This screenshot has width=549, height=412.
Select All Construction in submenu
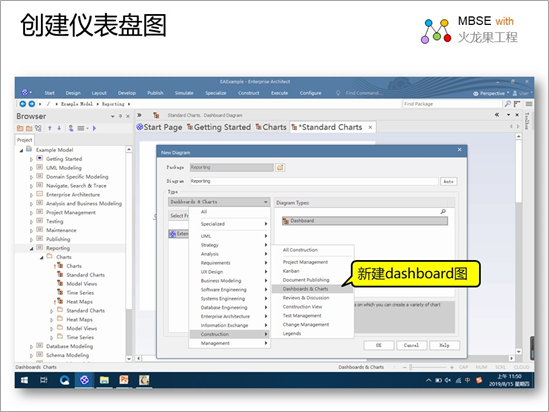pyautogui.click(x=300, y=250)
